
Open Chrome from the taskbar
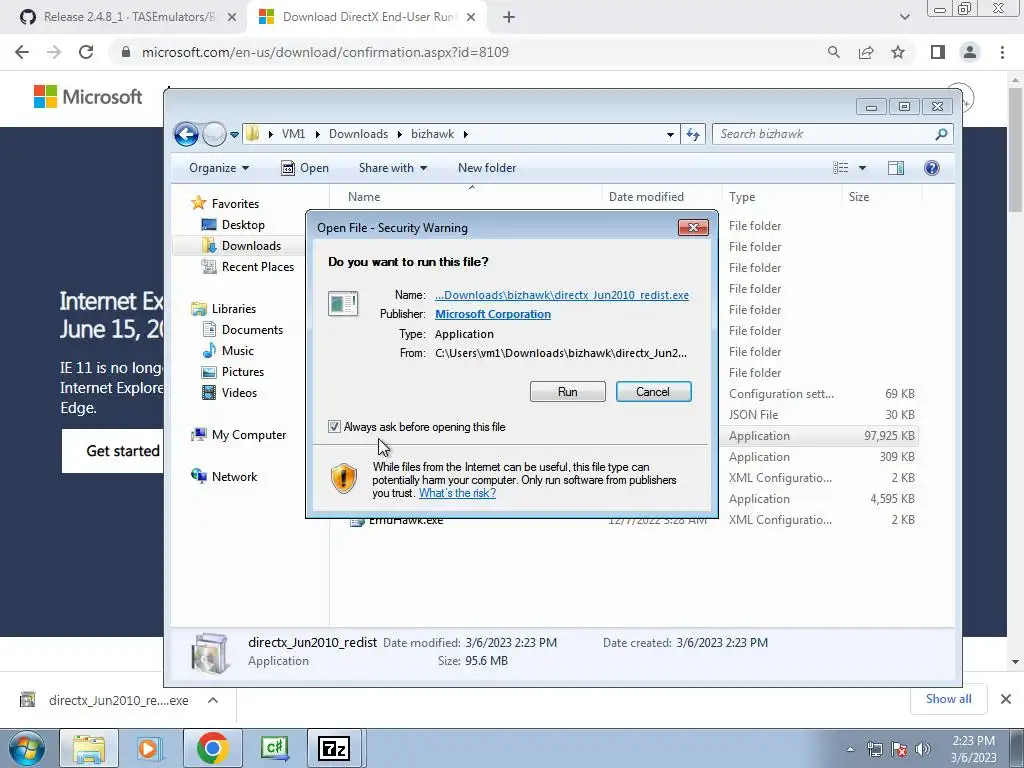[x=212, y=748]
